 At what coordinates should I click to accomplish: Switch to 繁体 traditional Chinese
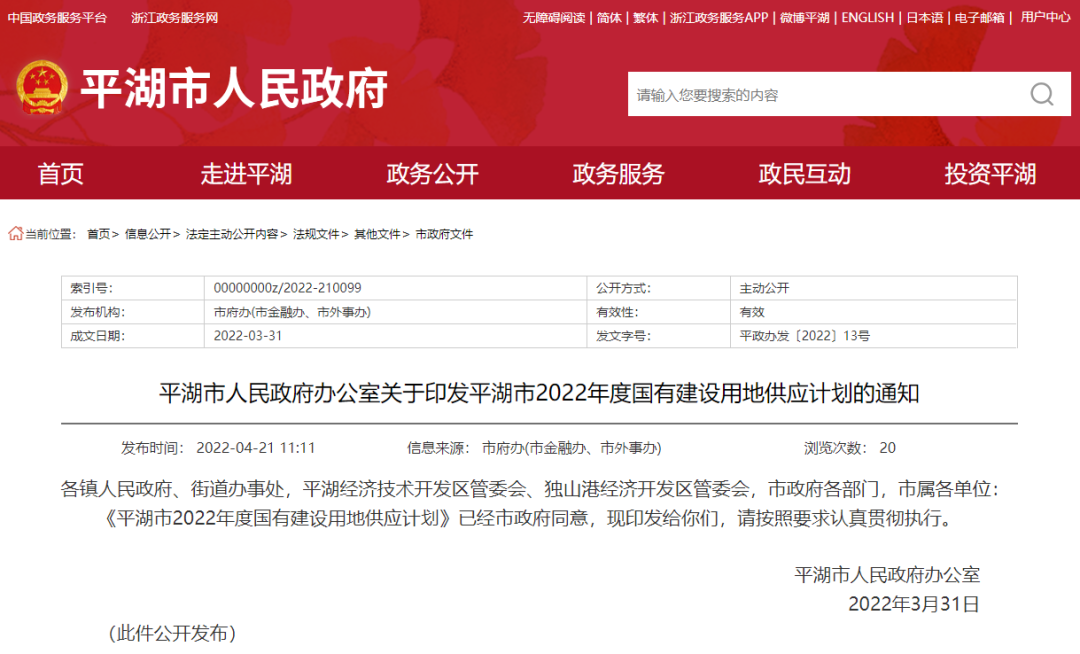click(645, 18)
